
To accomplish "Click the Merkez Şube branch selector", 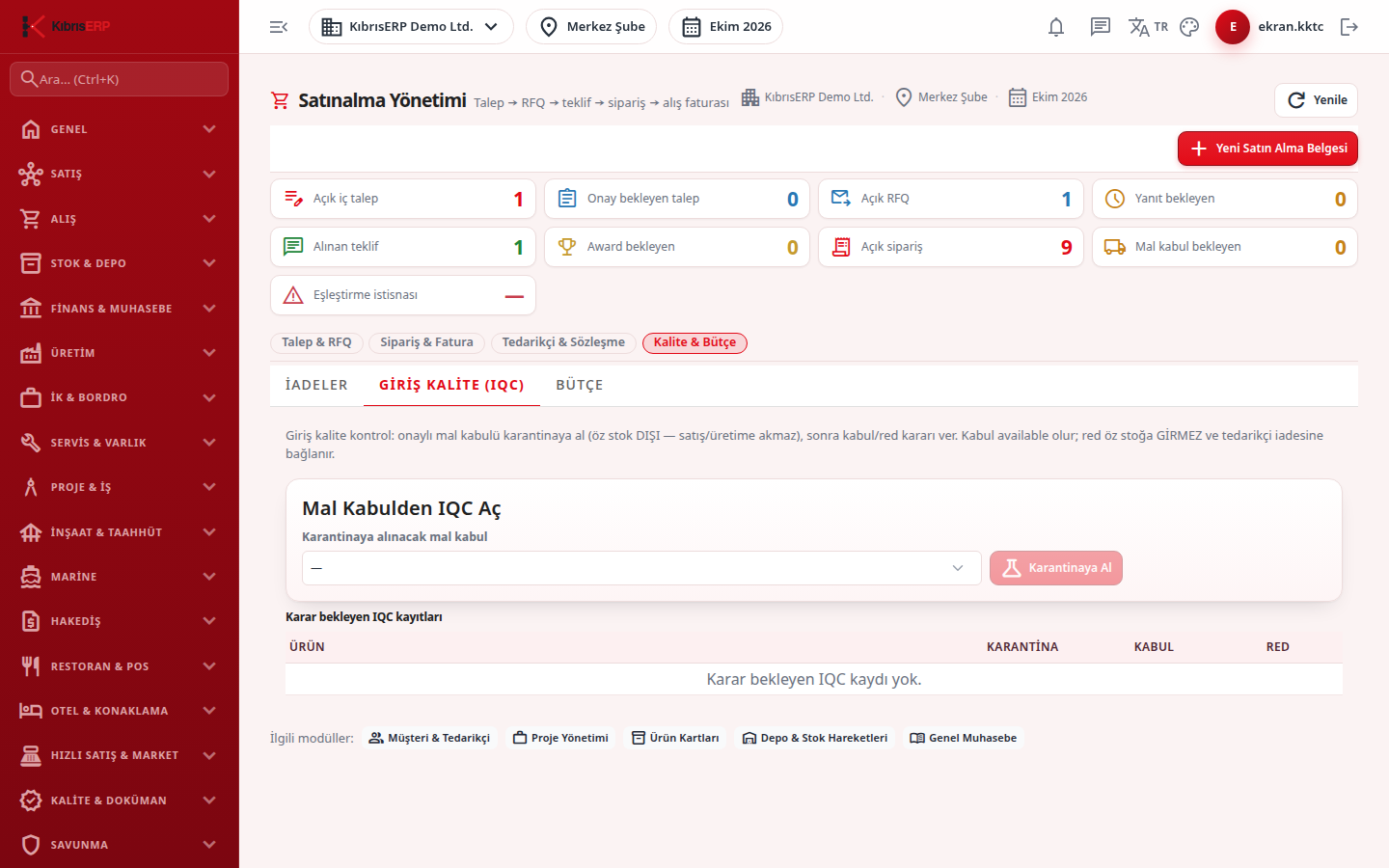I will tap(591, 27).
